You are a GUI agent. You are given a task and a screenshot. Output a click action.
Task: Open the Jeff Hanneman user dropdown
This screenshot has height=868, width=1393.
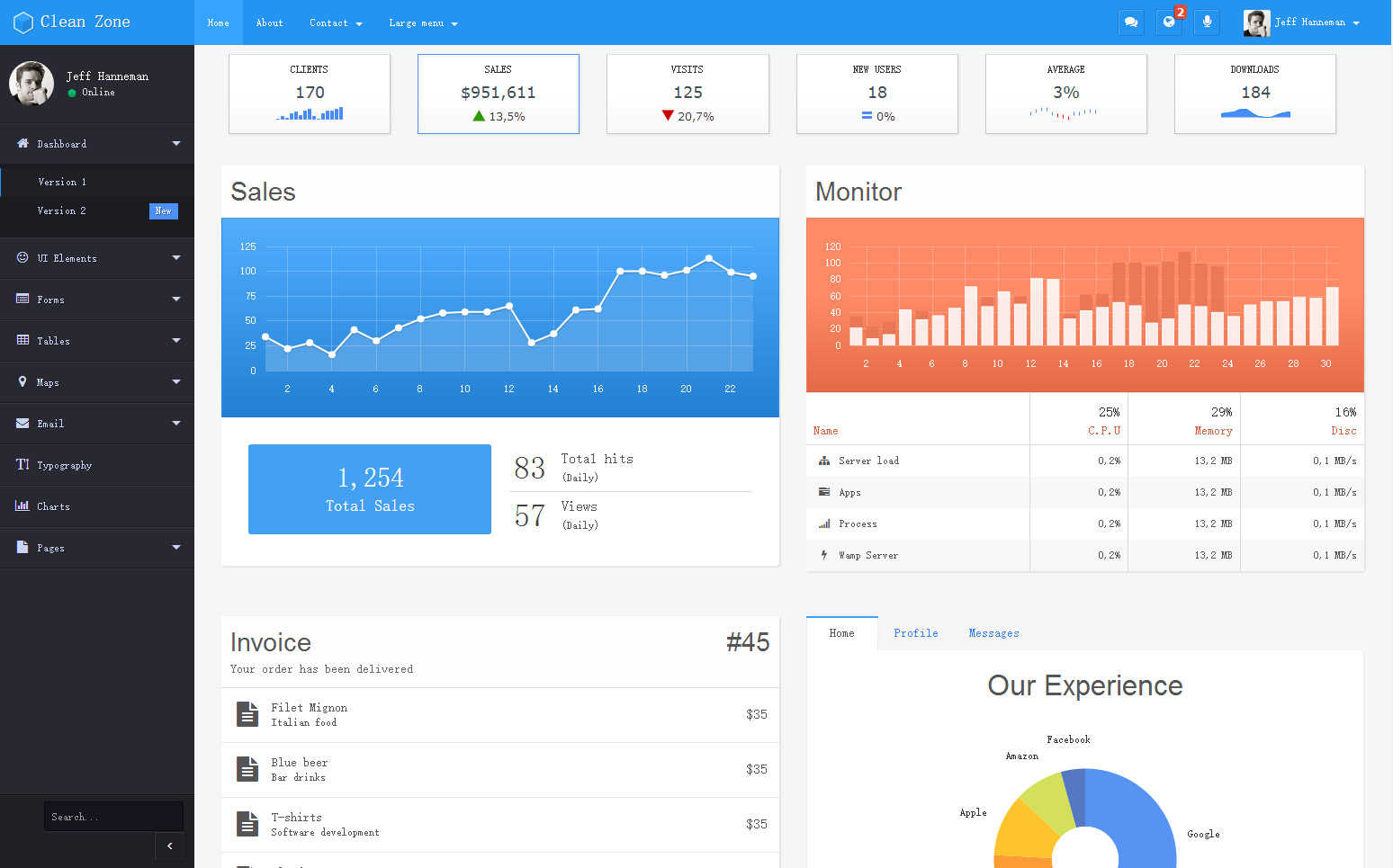(1301, 22)
